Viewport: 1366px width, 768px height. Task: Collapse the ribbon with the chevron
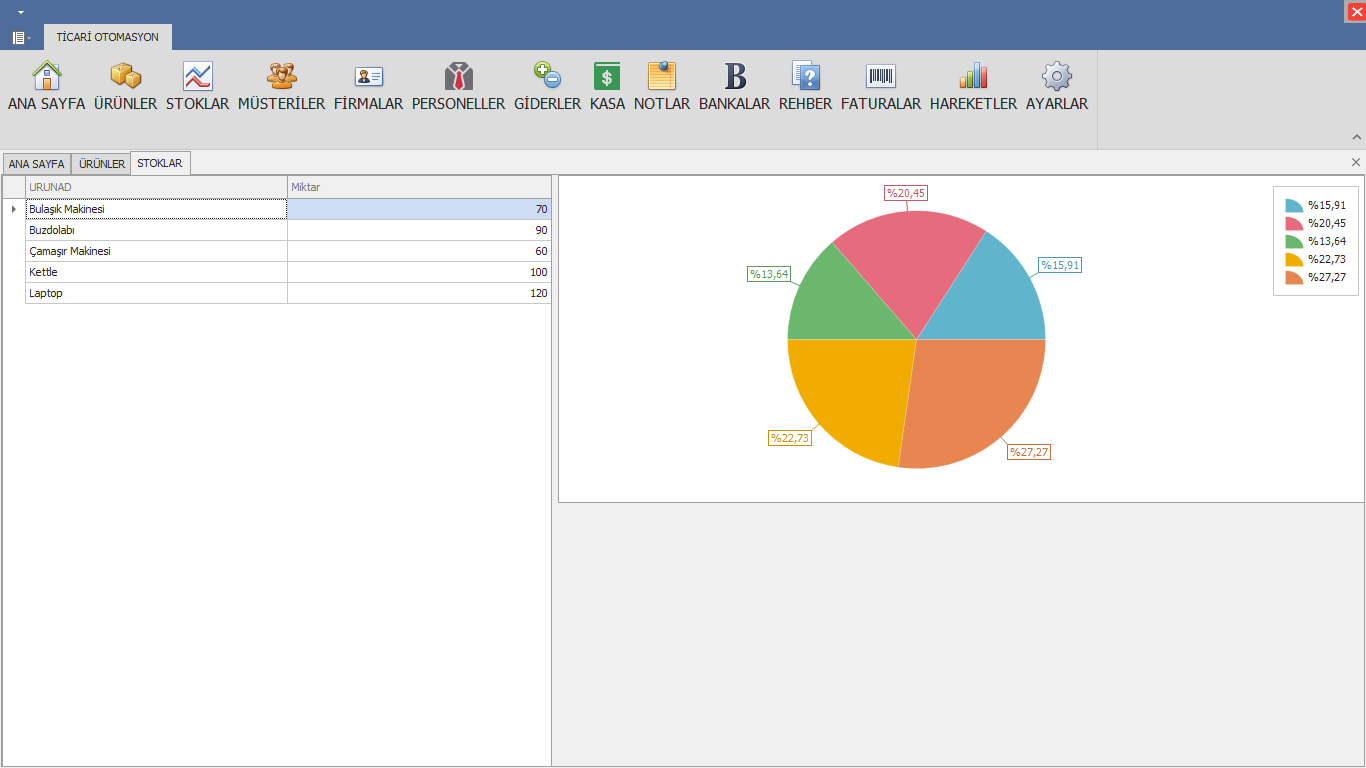pyautogui.click(x=1357, y=137)
